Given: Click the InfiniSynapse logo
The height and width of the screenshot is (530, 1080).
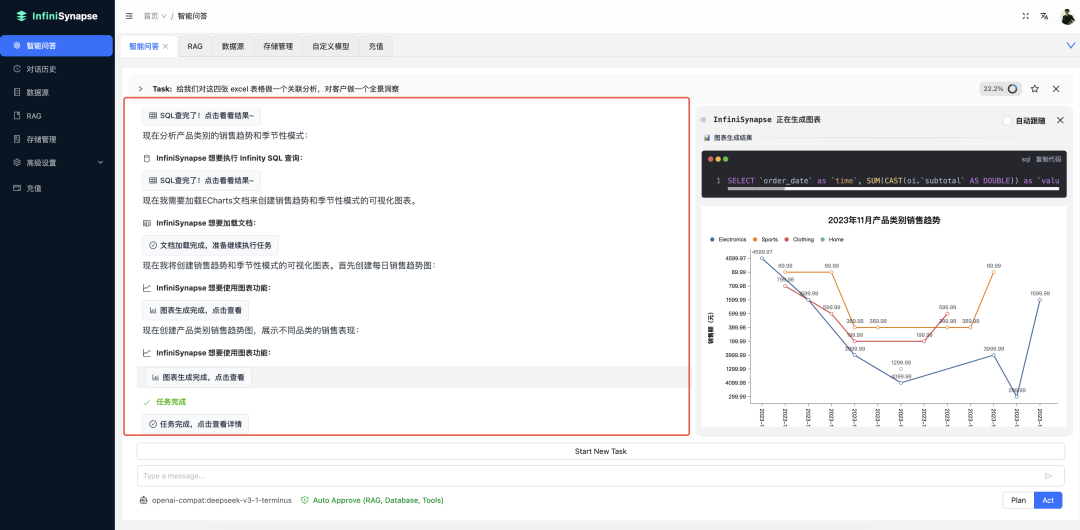Looking at the screenshot, I should point(56,16).
